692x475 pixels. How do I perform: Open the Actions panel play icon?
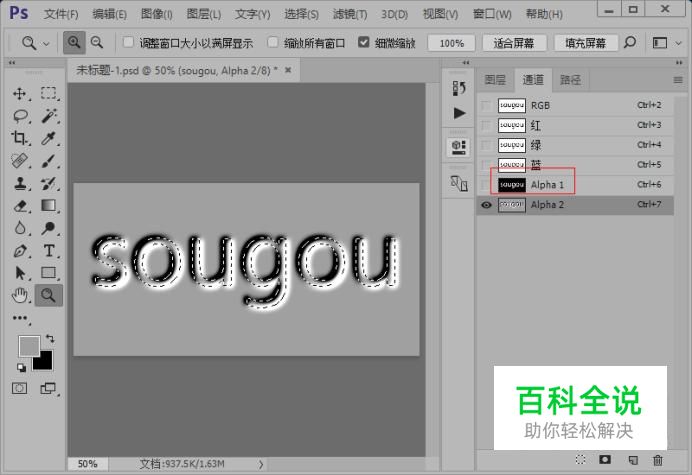pyautogui.click(x=459, y=113)
